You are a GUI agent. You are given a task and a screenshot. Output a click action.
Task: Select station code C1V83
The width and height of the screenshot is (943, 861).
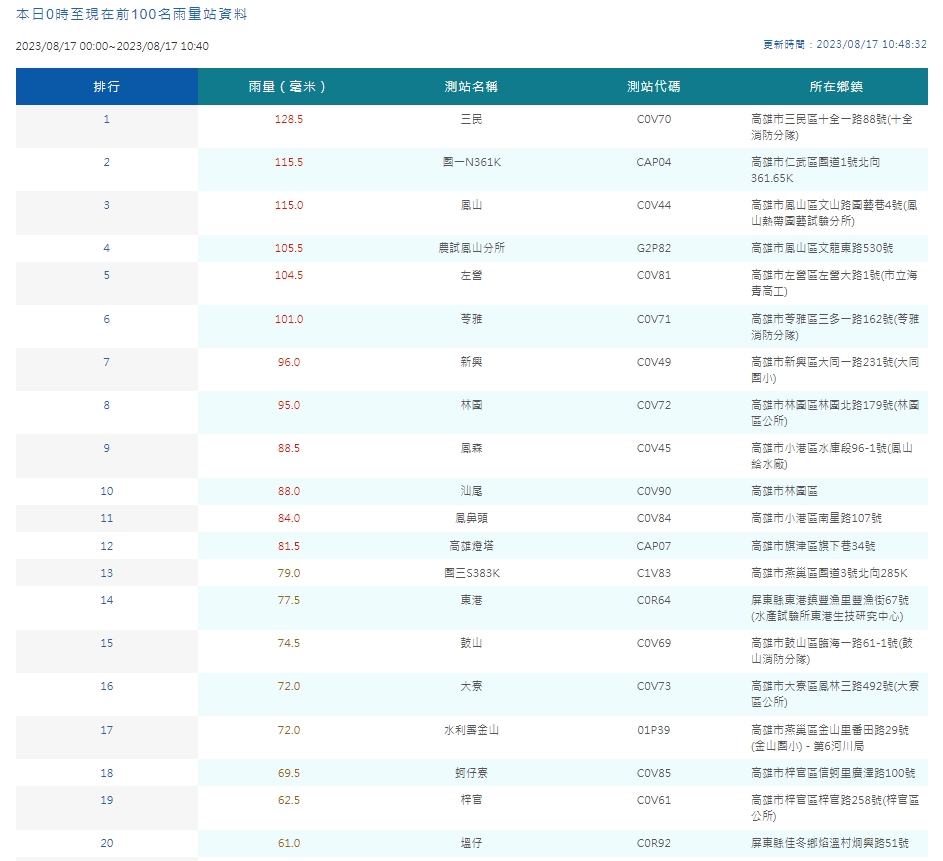(654, 573)
